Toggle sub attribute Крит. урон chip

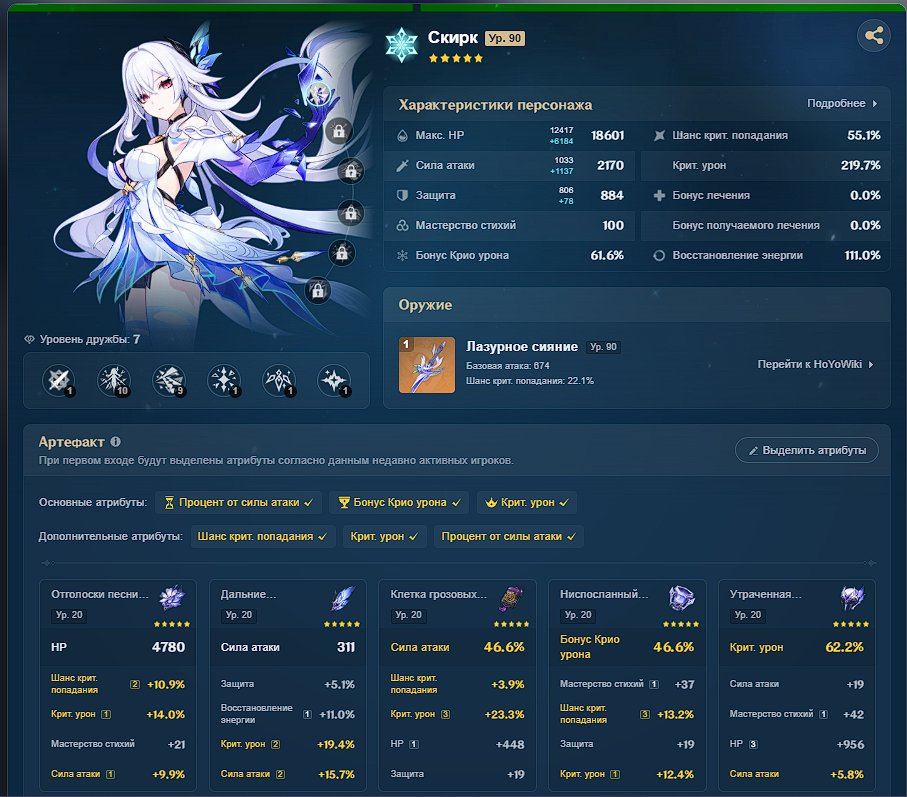[385, 537]
